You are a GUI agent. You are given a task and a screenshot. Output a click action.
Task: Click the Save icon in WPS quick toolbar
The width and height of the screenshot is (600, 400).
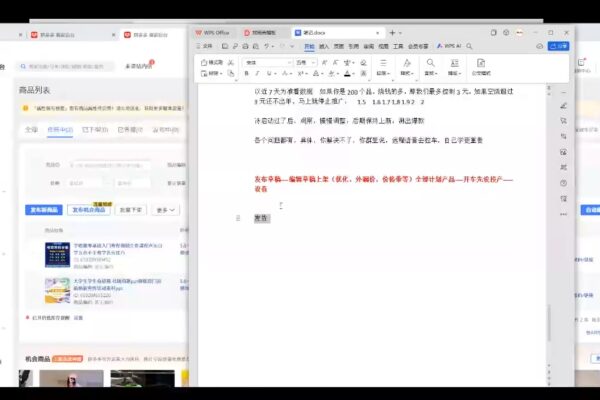coord(225,46)
